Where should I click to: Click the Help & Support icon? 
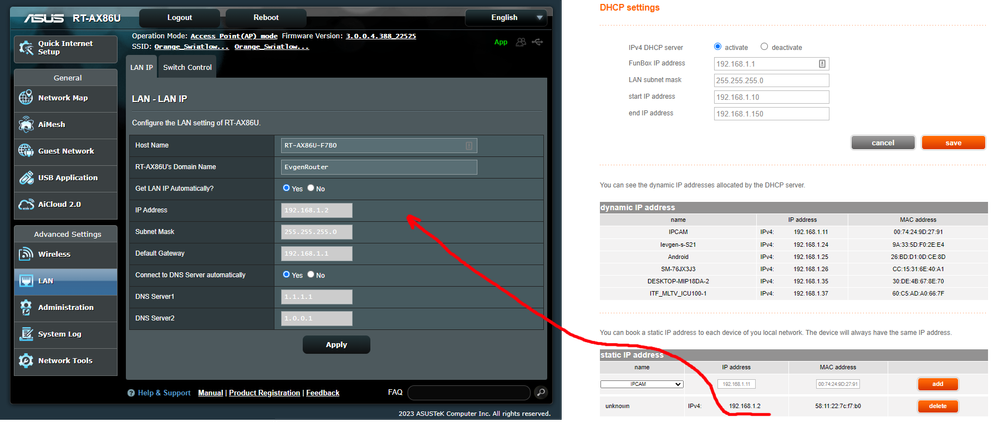tap(131, 393)
